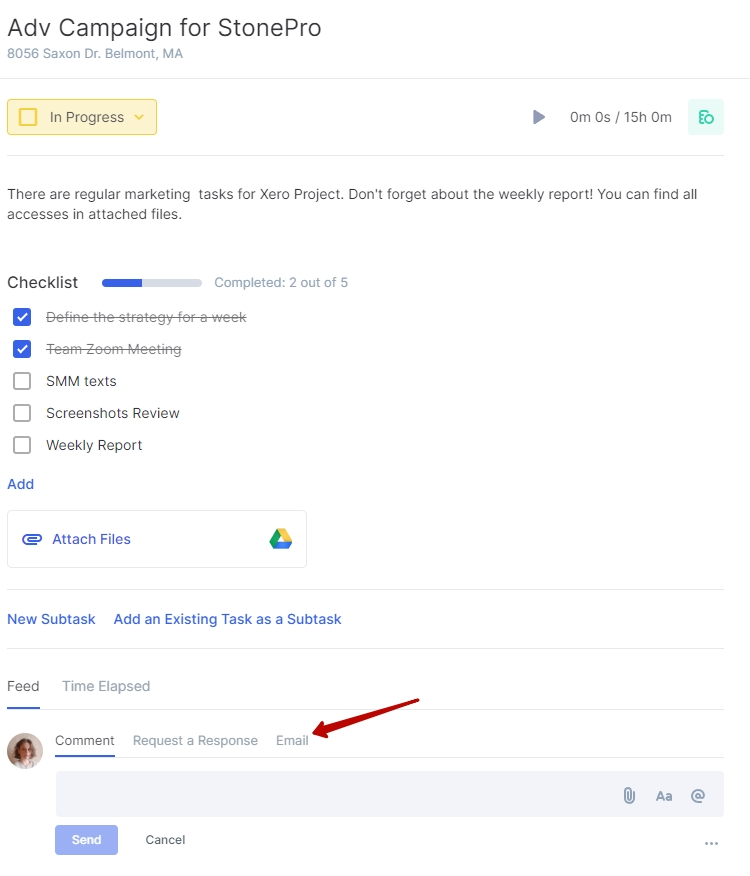The image size is (750, 876).
Task: Click the green time tracking folder icon
Action: [x=706, y=117]
